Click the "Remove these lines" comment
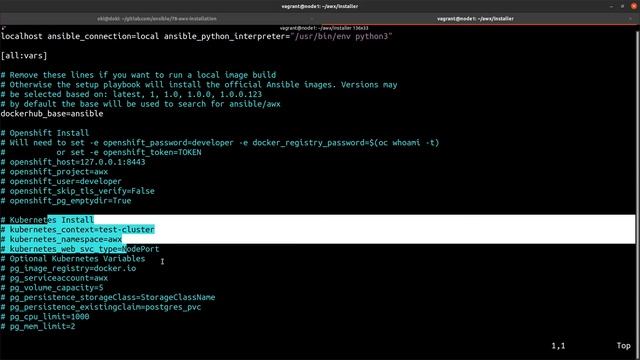The image size is (640, 360). [138, 75]
